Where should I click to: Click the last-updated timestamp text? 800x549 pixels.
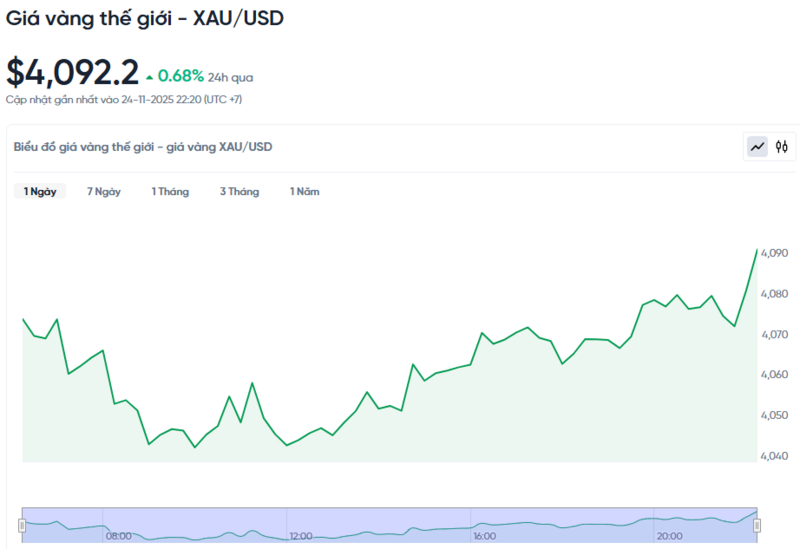124,99
